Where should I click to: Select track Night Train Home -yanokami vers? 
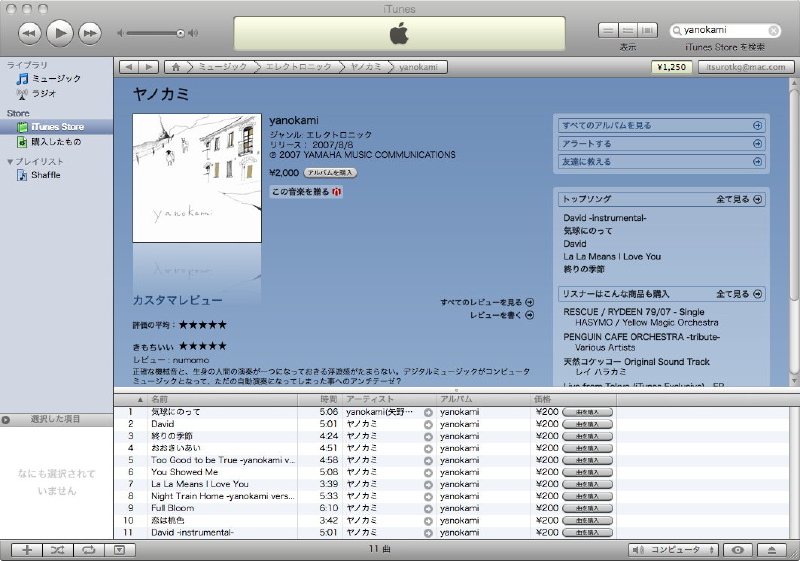pyautogui.click(x=222, y=496)
